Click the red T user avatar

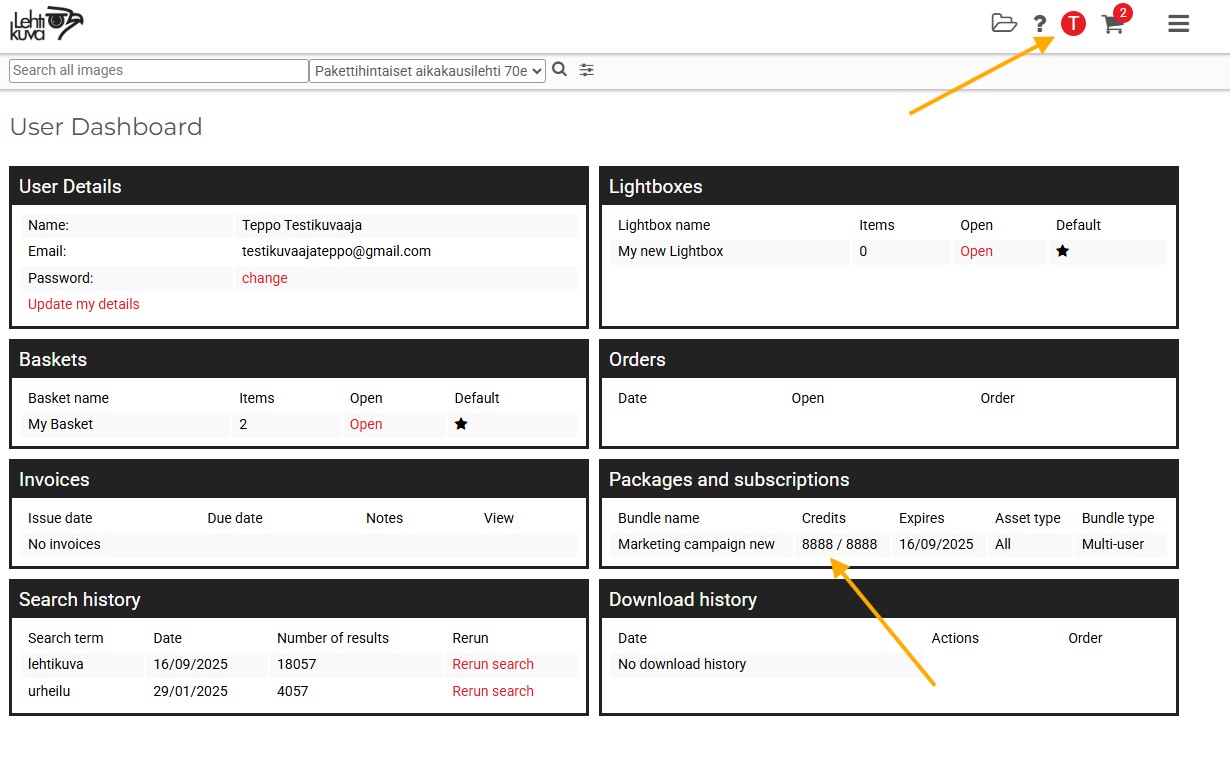pyautogui.click(x=1073, y=24)
